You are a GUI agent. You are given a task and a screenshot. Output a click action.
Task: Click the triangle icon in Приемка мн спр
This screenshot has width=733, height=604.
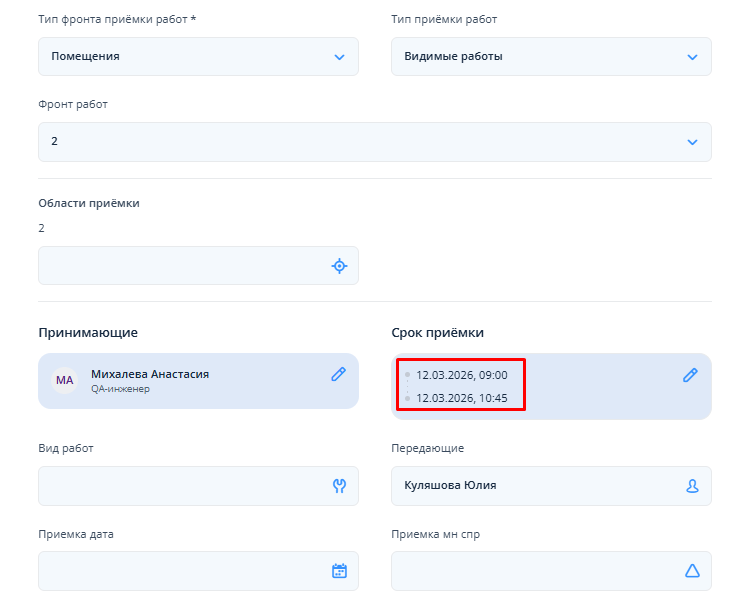pos(692,571)
